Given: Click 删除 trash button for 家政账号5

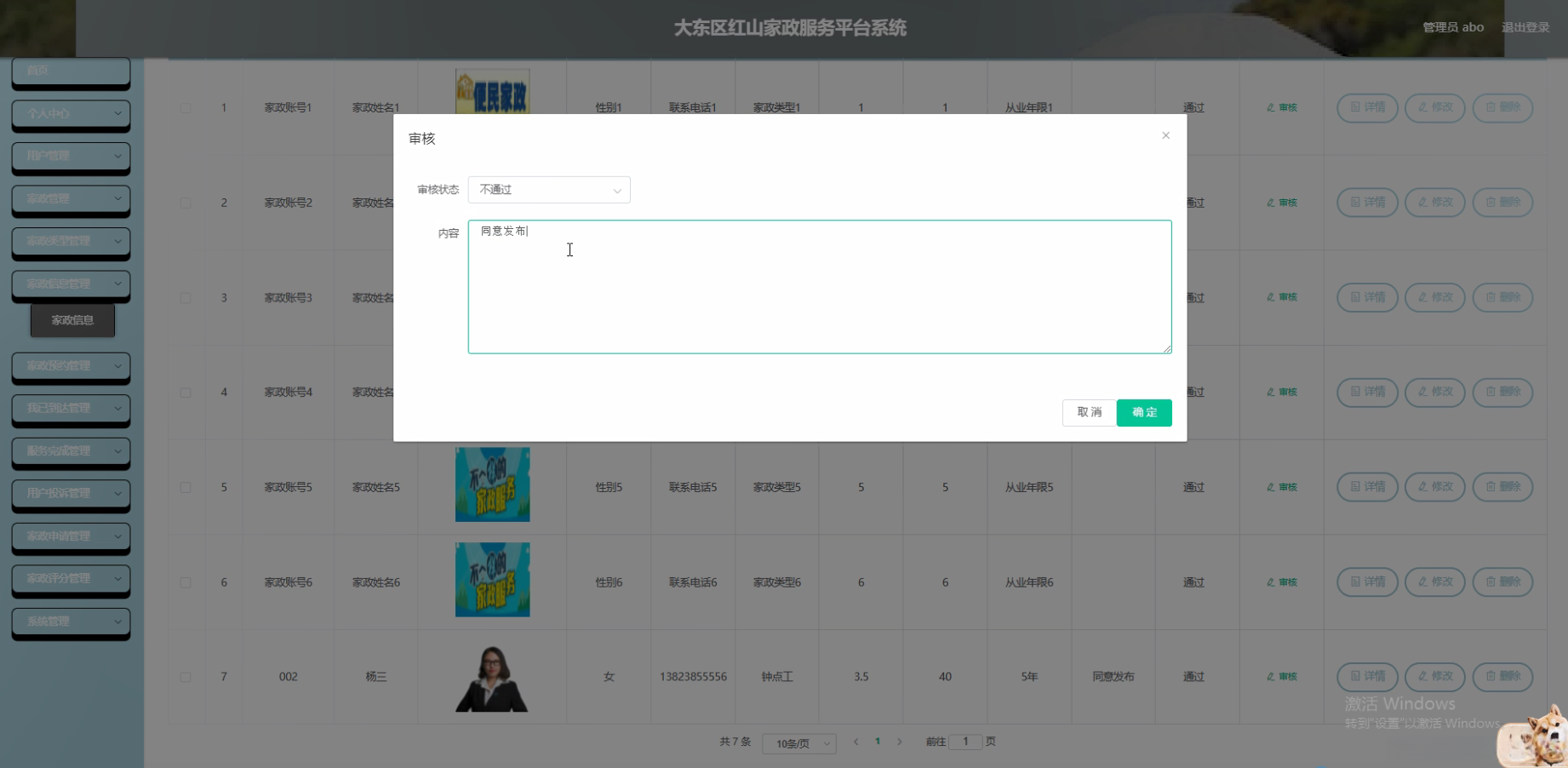Looking at the screenshot, I should click(1502, 487).
